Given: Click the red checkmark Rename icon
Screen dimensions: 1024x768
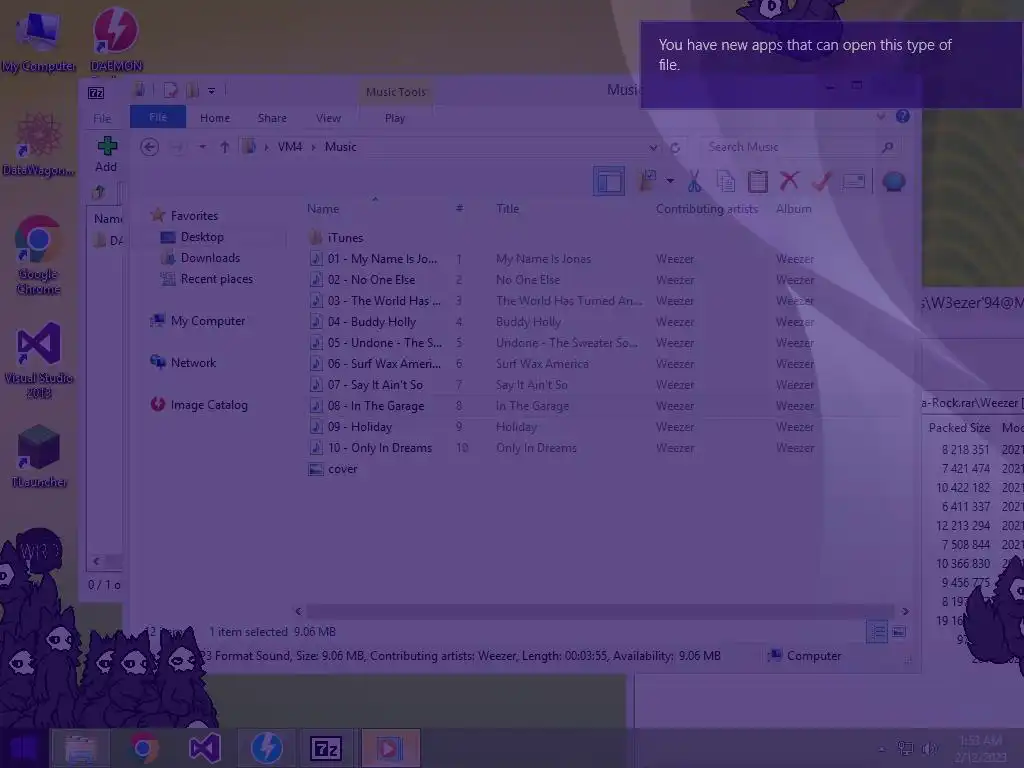Looking at the screenshot, I should point(822,181).
